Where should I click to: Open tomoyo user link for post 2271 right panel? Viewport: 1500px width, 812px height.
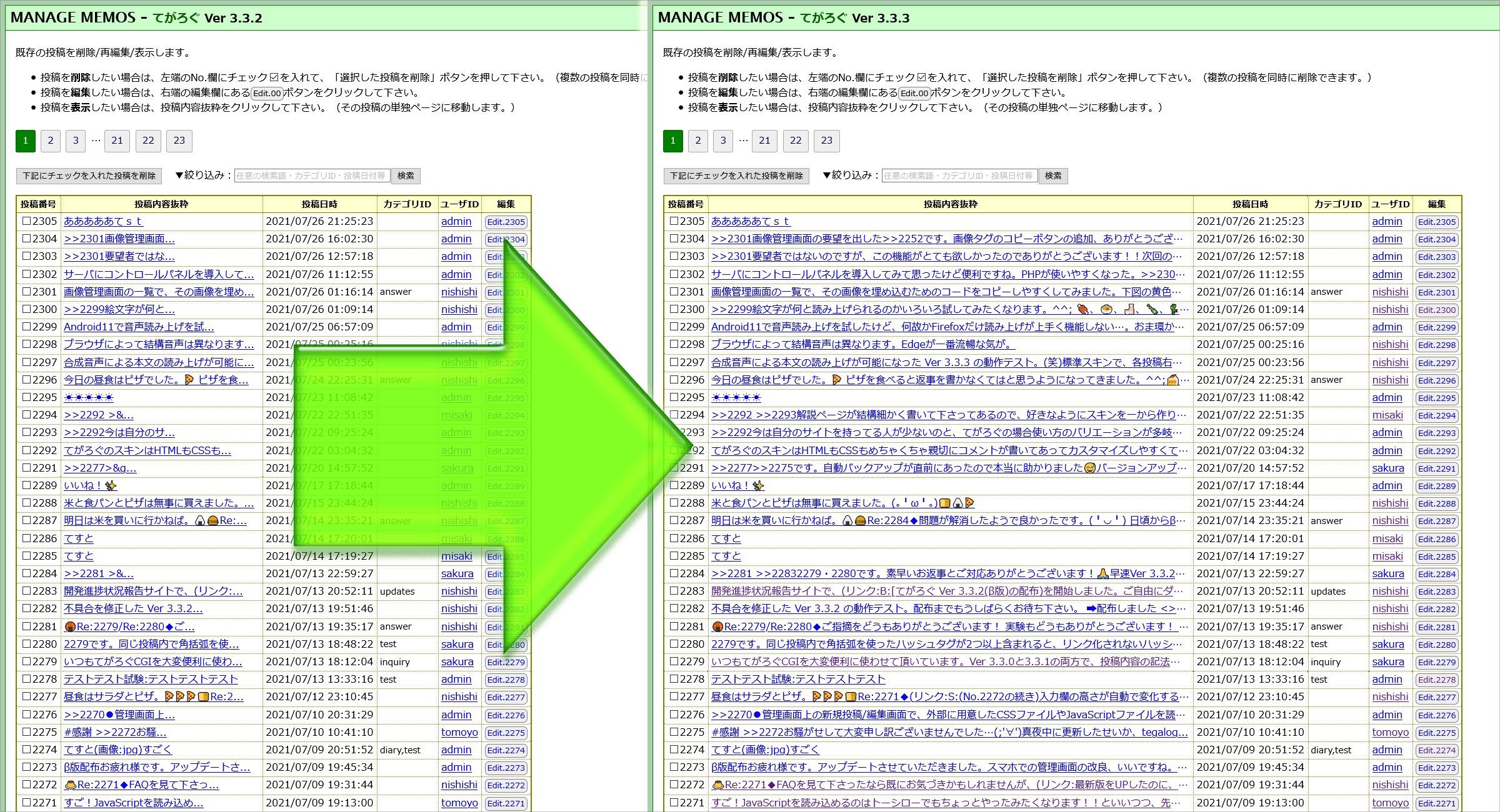(x=1391, y=803)
